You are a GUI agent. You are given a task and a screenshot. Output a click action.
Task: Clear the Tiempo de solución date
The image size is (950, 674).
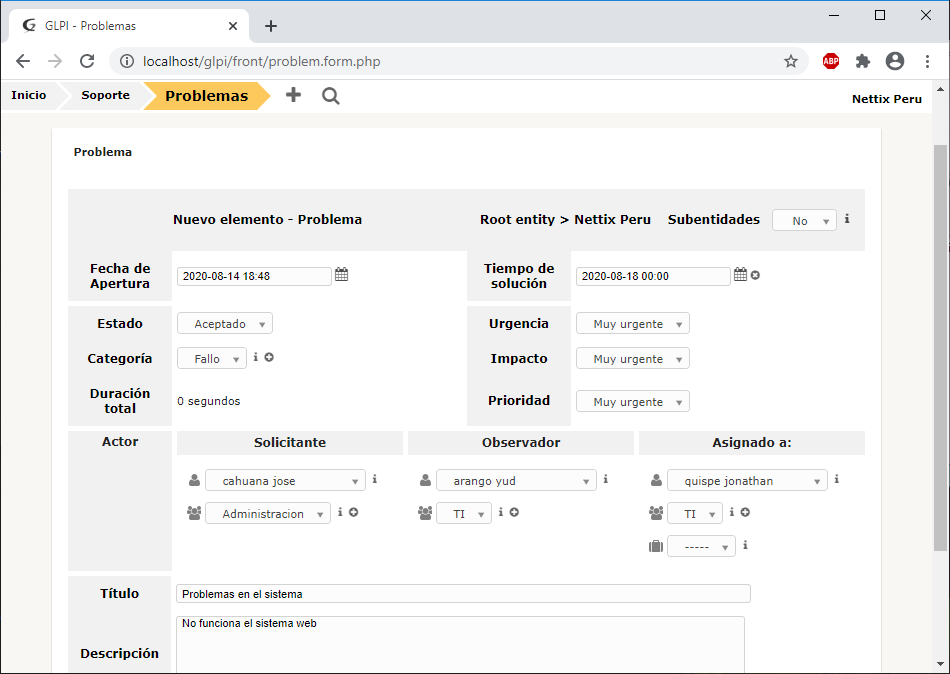pos(755,275)
